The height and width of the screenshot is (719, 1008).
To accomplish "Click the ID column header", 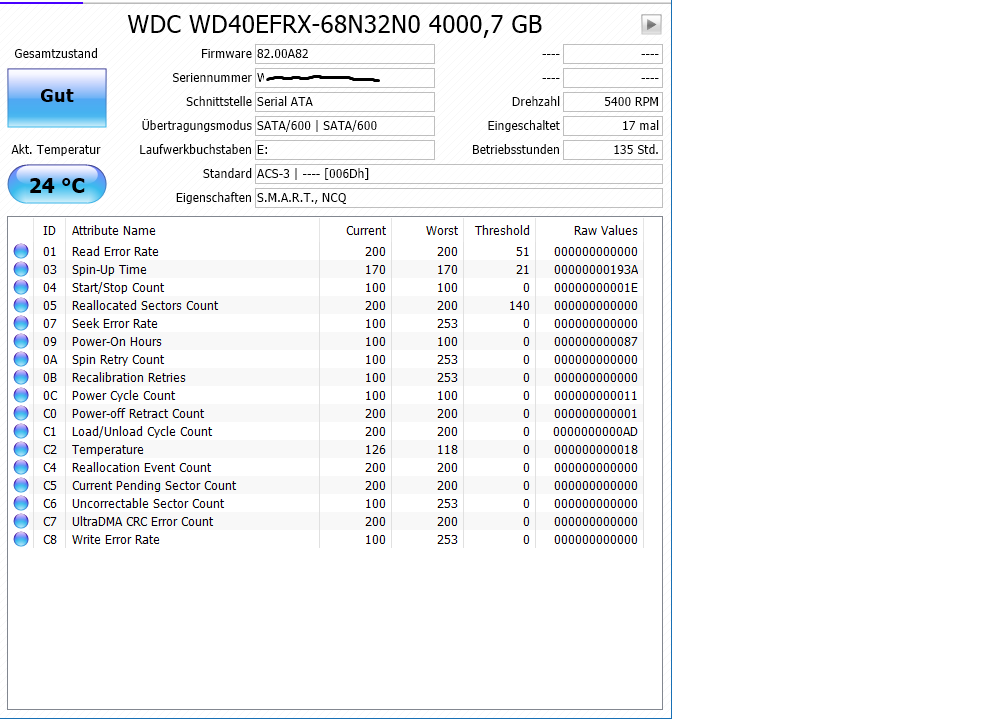I will [x=50, y=231].
